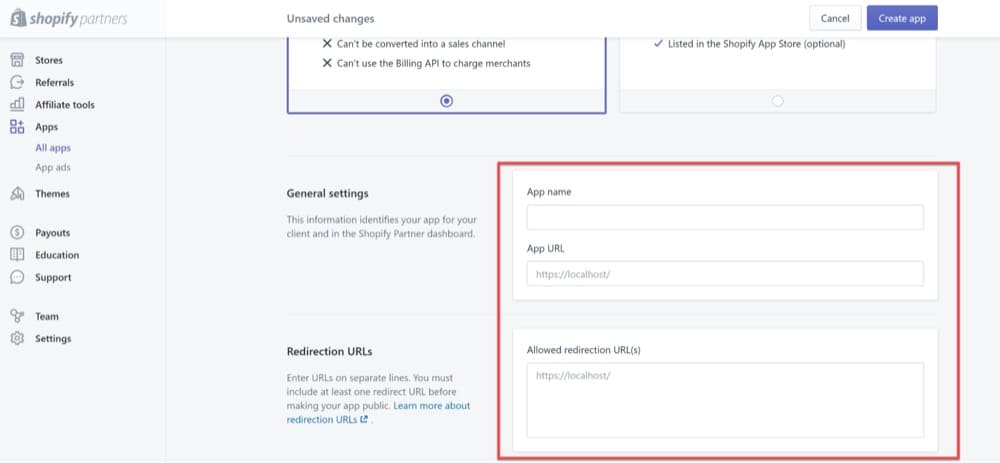Click the Cancel button
The image size is (1000, 463).
(835, 18)
